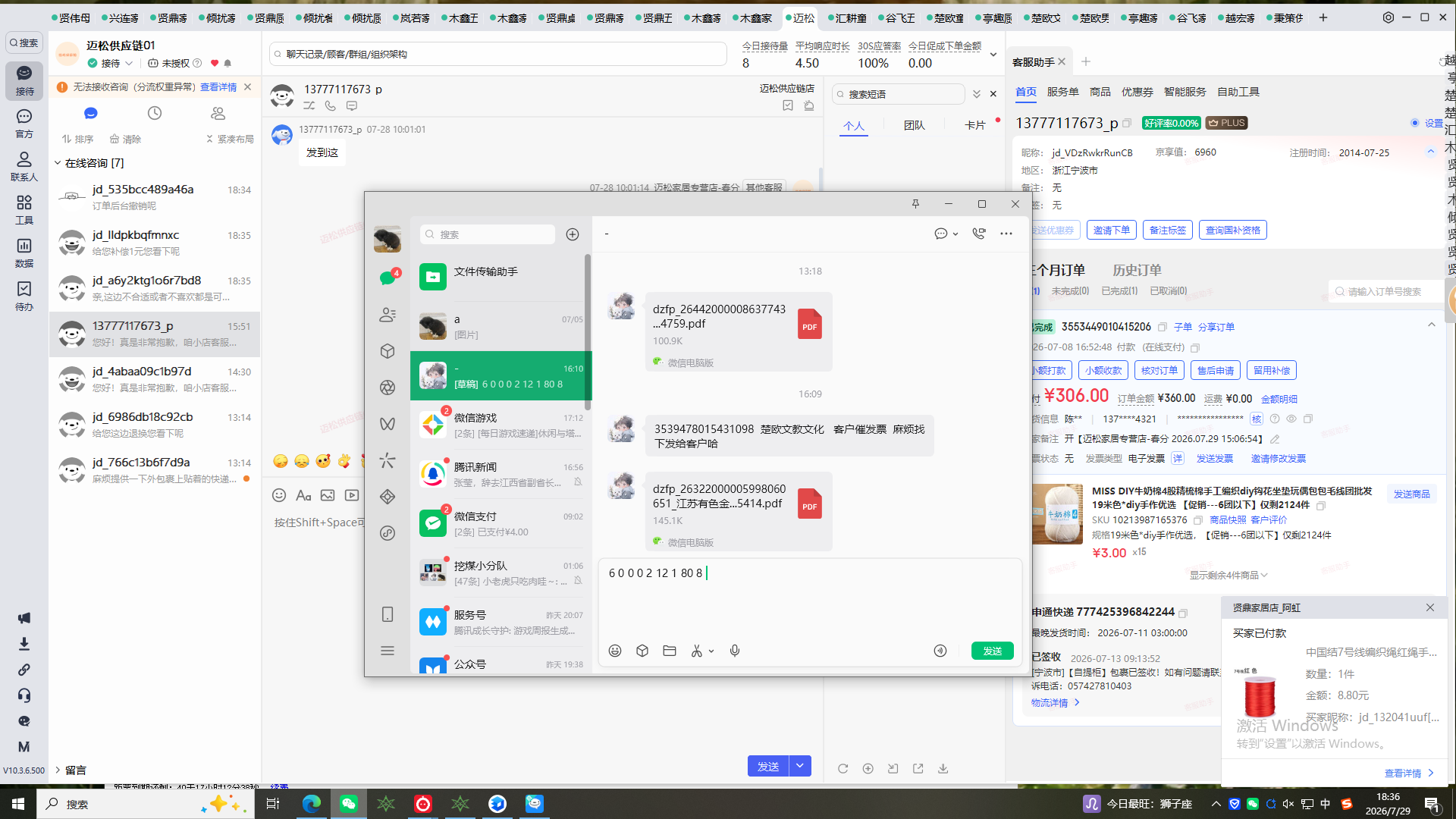Screen dimensions: 1456x819
Task: Open the dzfp_26442000008637743 PDF attachment
Action: [x=739, y=332]
